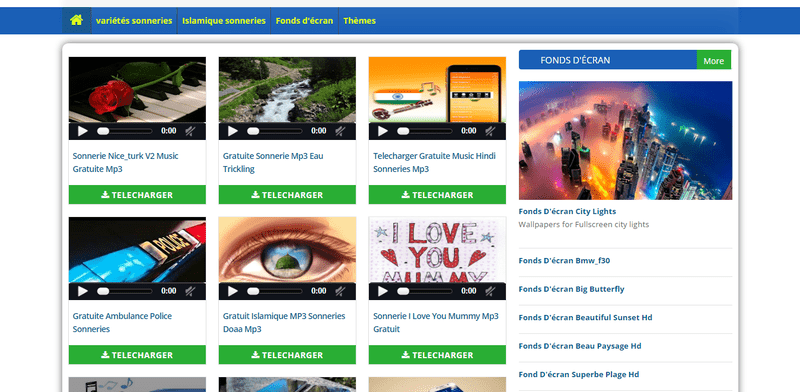Viewport: 800px width, 392px height.
Task: Play the Ambulance Police ringtone audio
Action: pos(83,291)
